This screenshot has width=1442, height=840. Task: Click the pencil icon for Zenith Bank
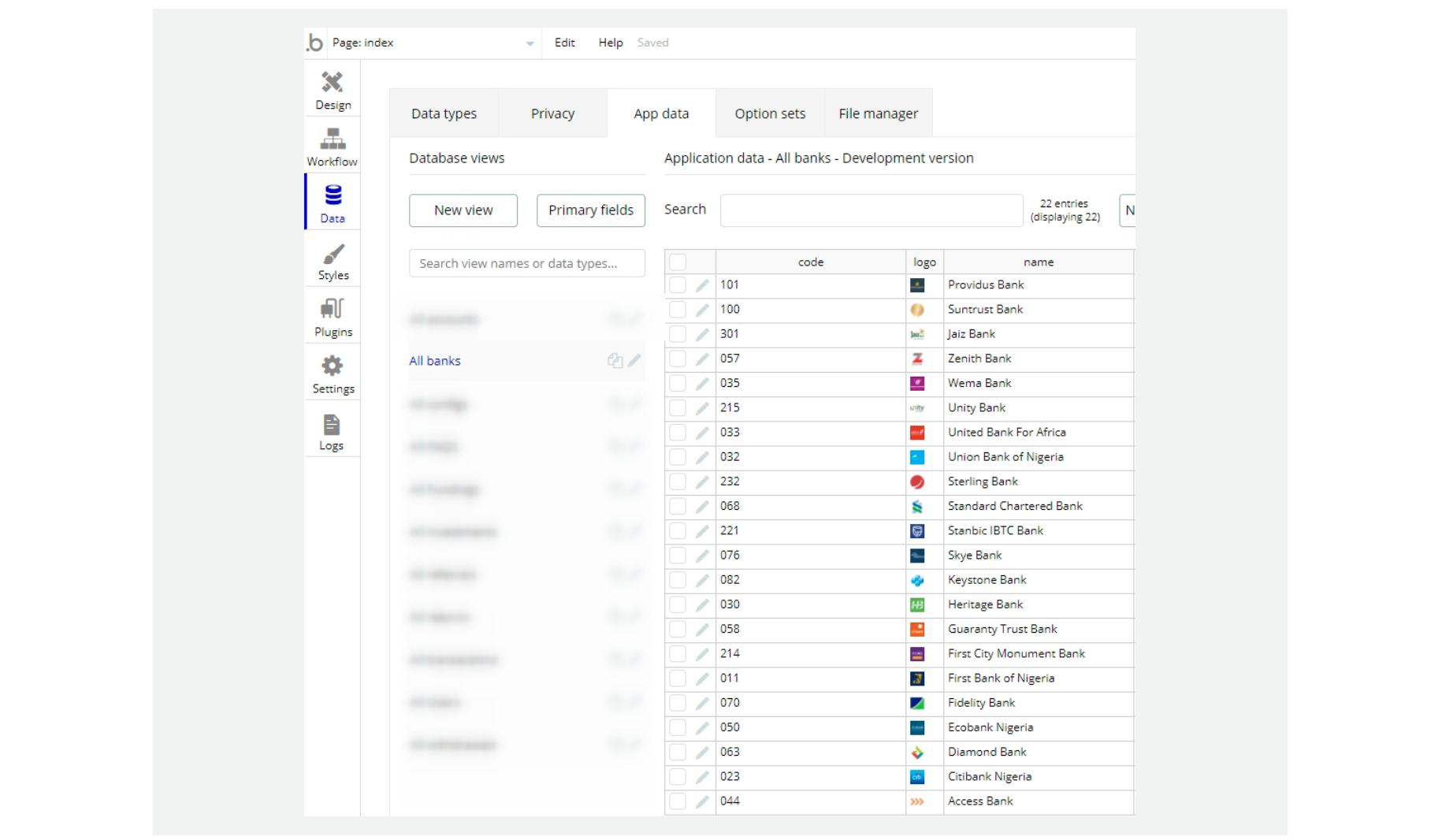[x=702, y=359]
